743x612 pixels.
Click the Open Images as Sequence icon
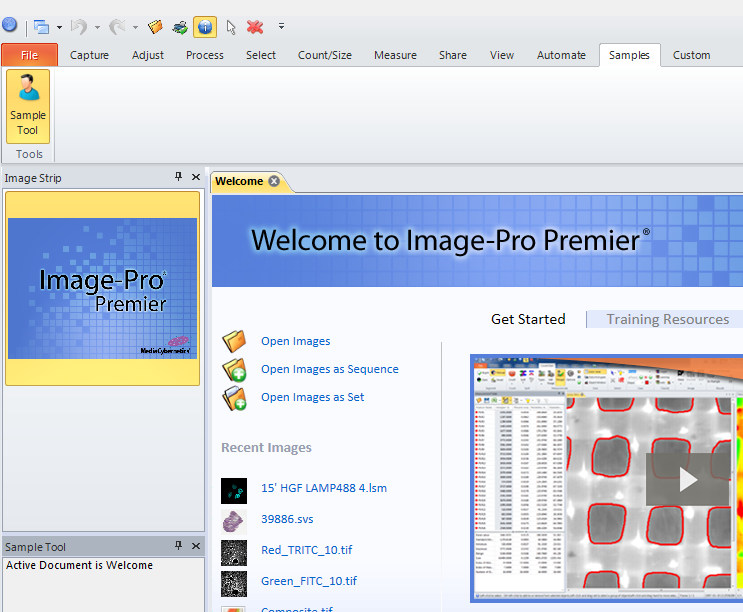(x=234, y=369)
